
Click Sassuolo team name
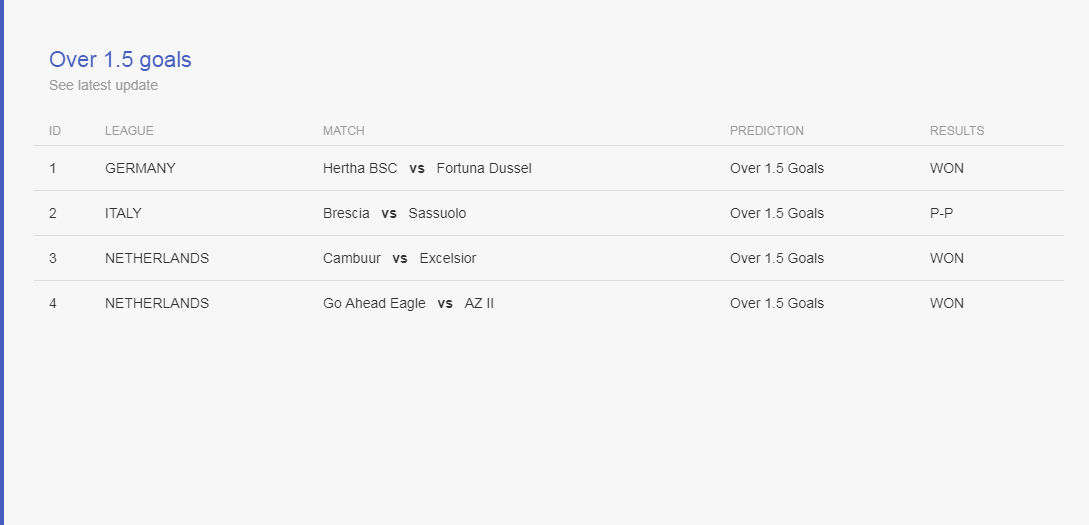437,213
